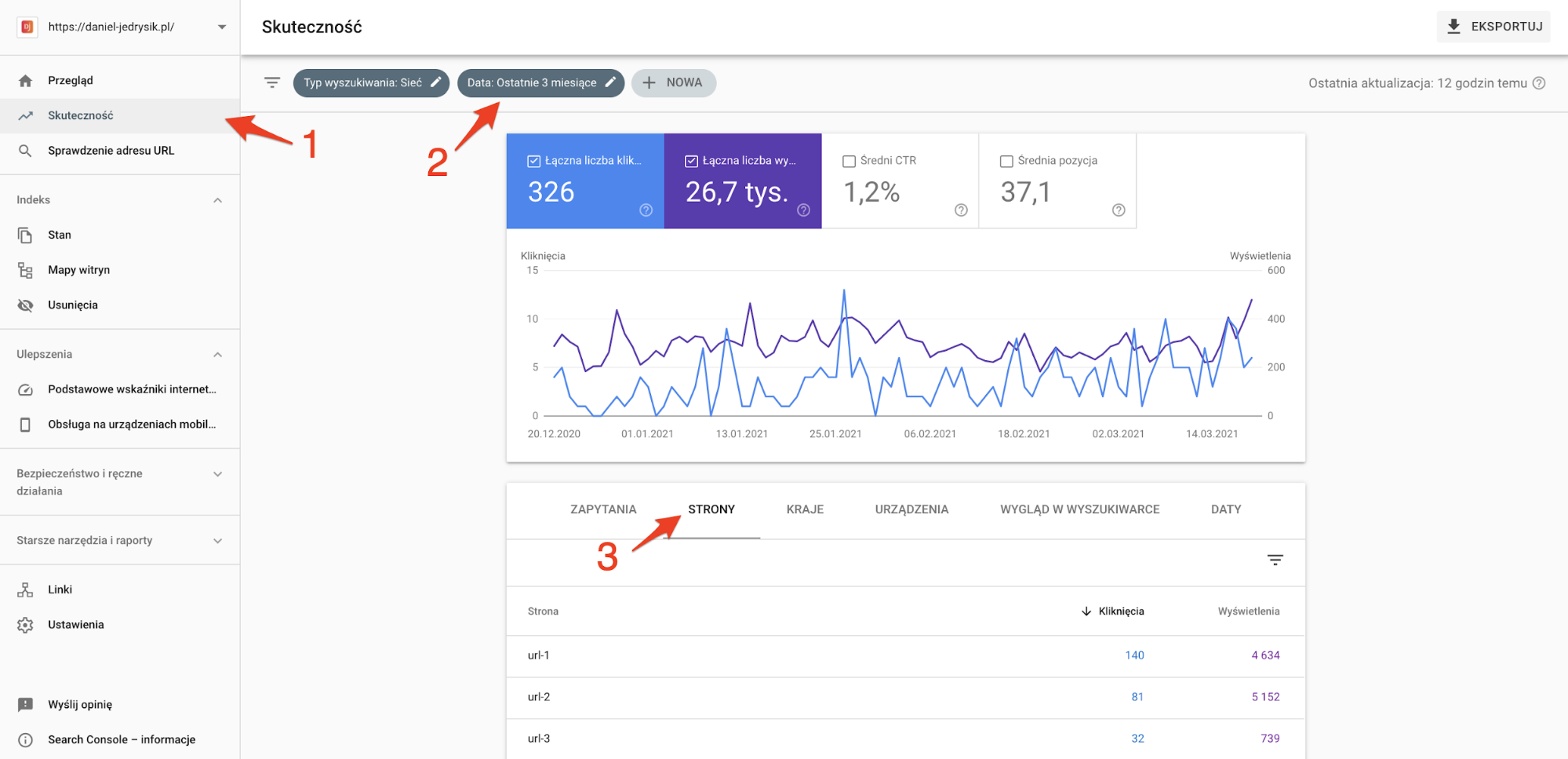
Task: Click the help icon next to last update
Action: tap(1539, 83)
